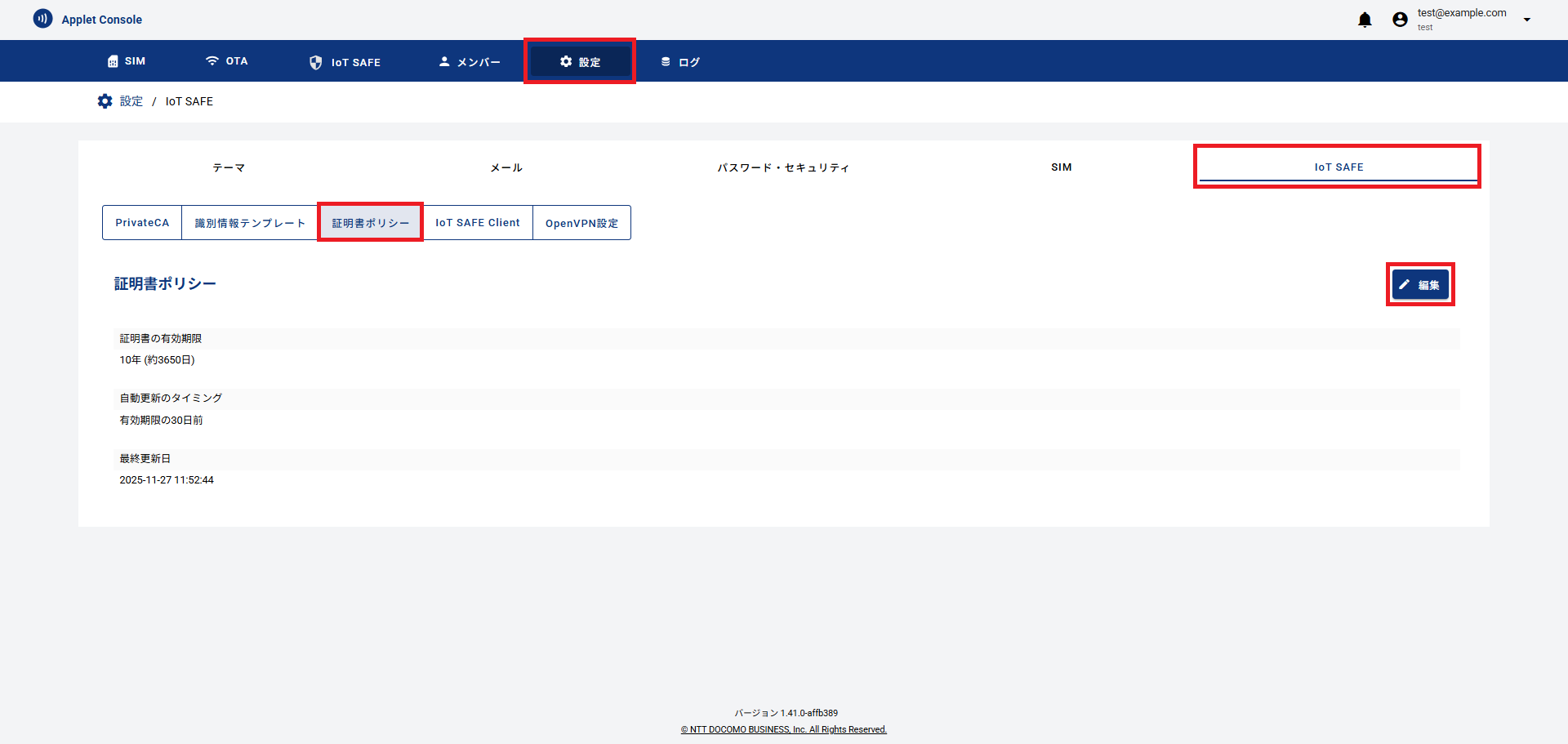Switch to the テーマ settings tab
The image size is (1568, 744).
[x=229, y=167]
